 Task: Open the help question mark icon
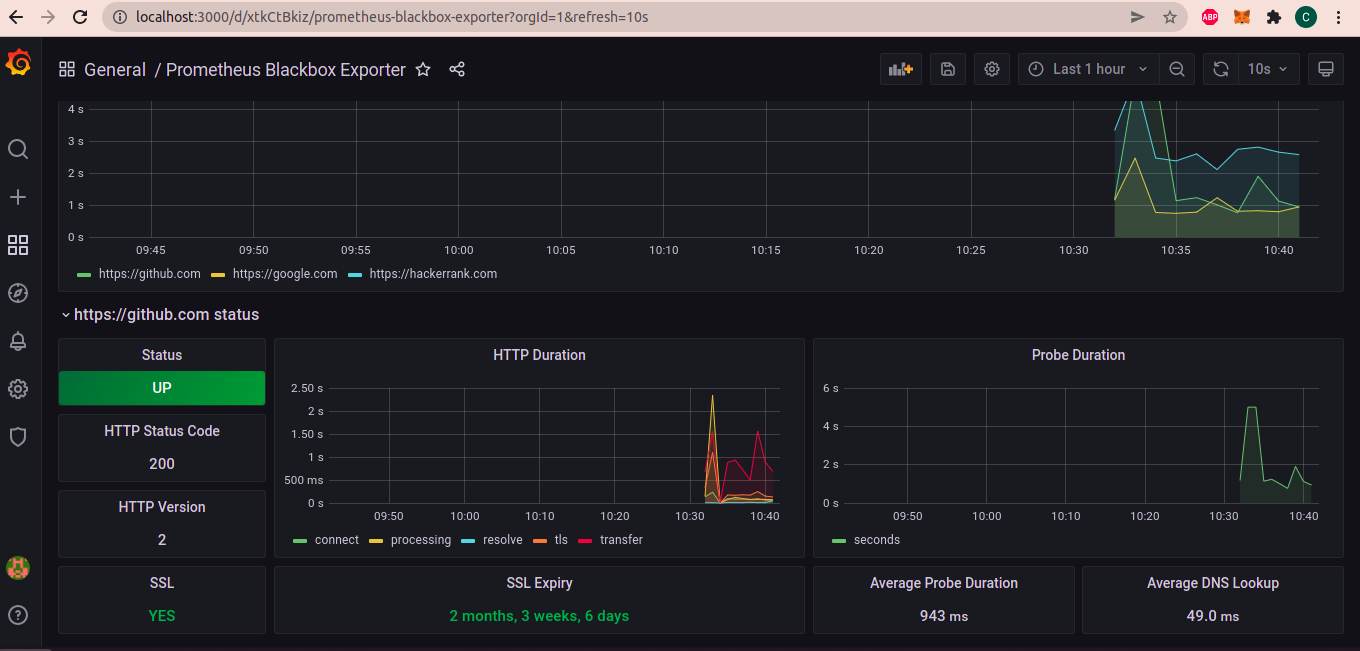(x=18, y=614)
